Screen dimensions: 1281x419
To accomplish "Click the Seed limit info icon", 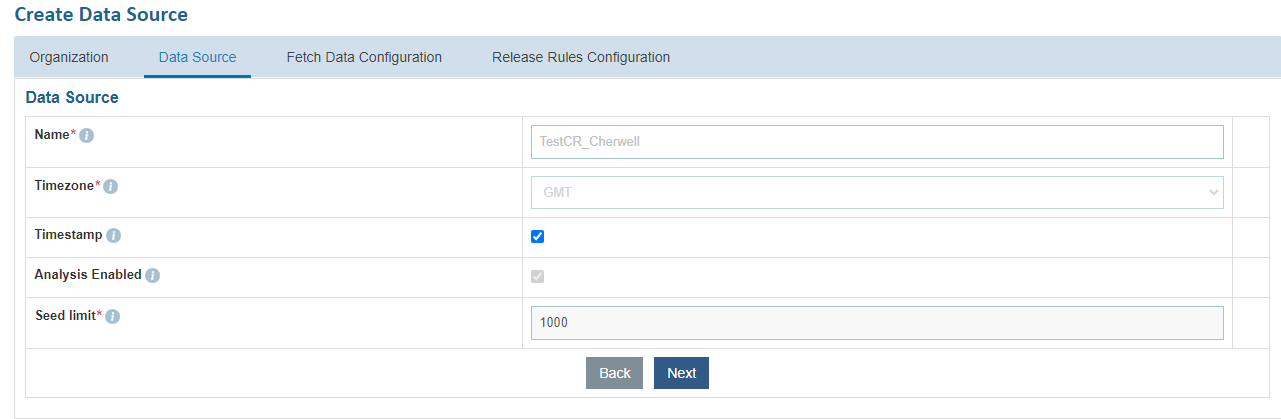I will tap(113, 317).
